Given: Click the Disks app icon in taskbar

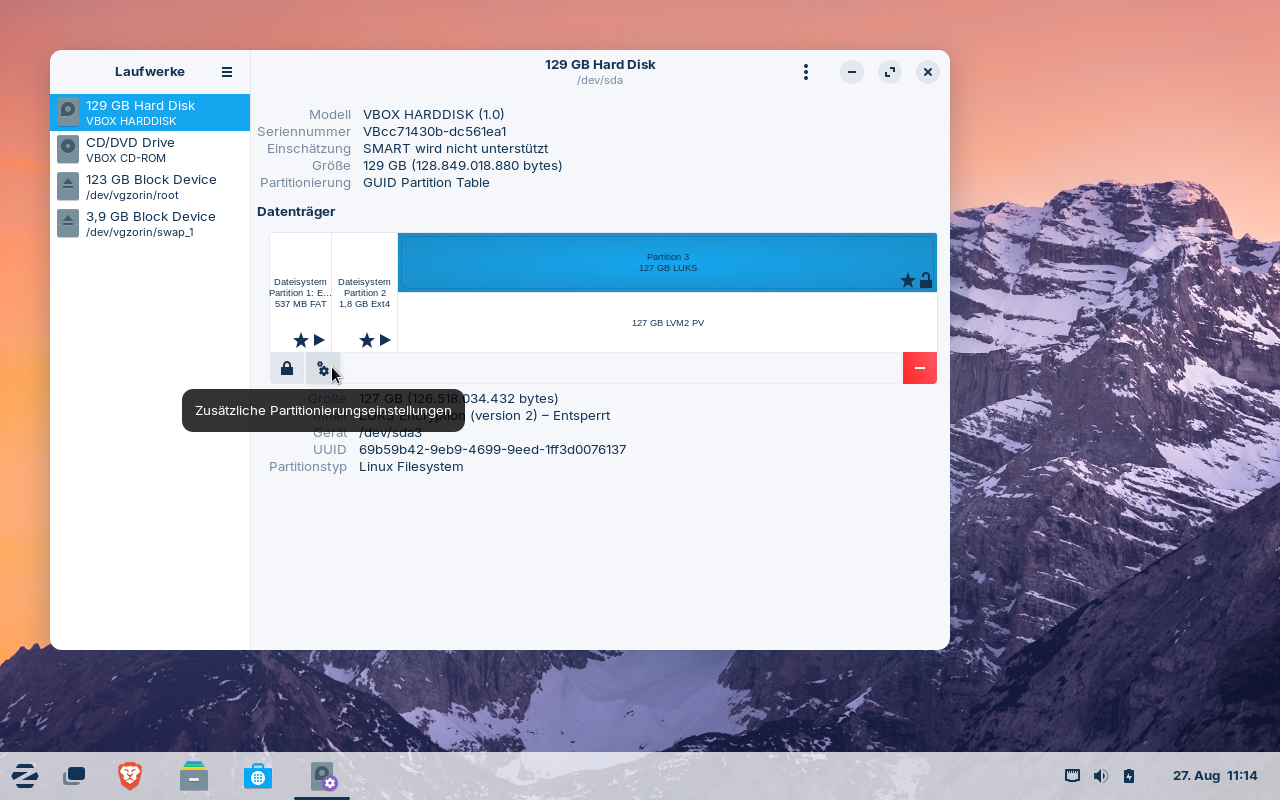Looking at the screenshot, I should point(322,776).
